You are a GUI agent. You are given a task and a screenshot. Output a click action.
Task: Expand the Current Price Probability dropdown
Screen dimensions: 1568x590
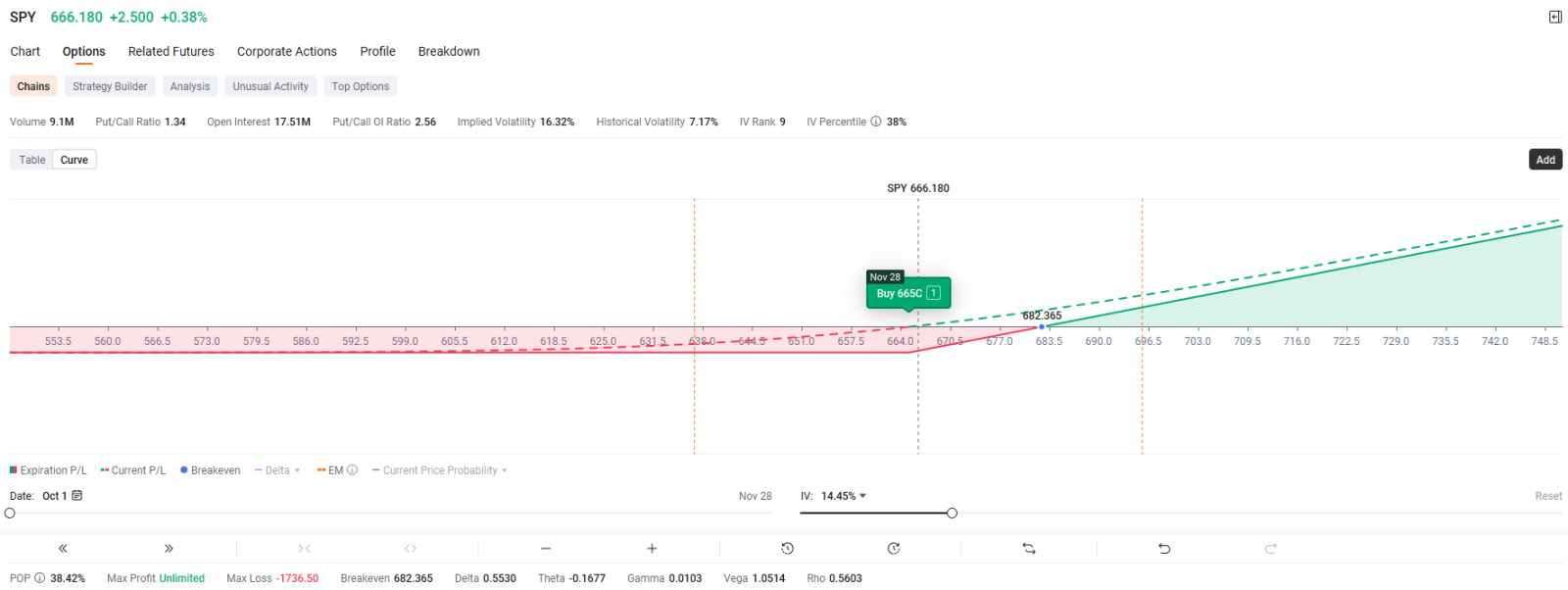pos(440,470)
